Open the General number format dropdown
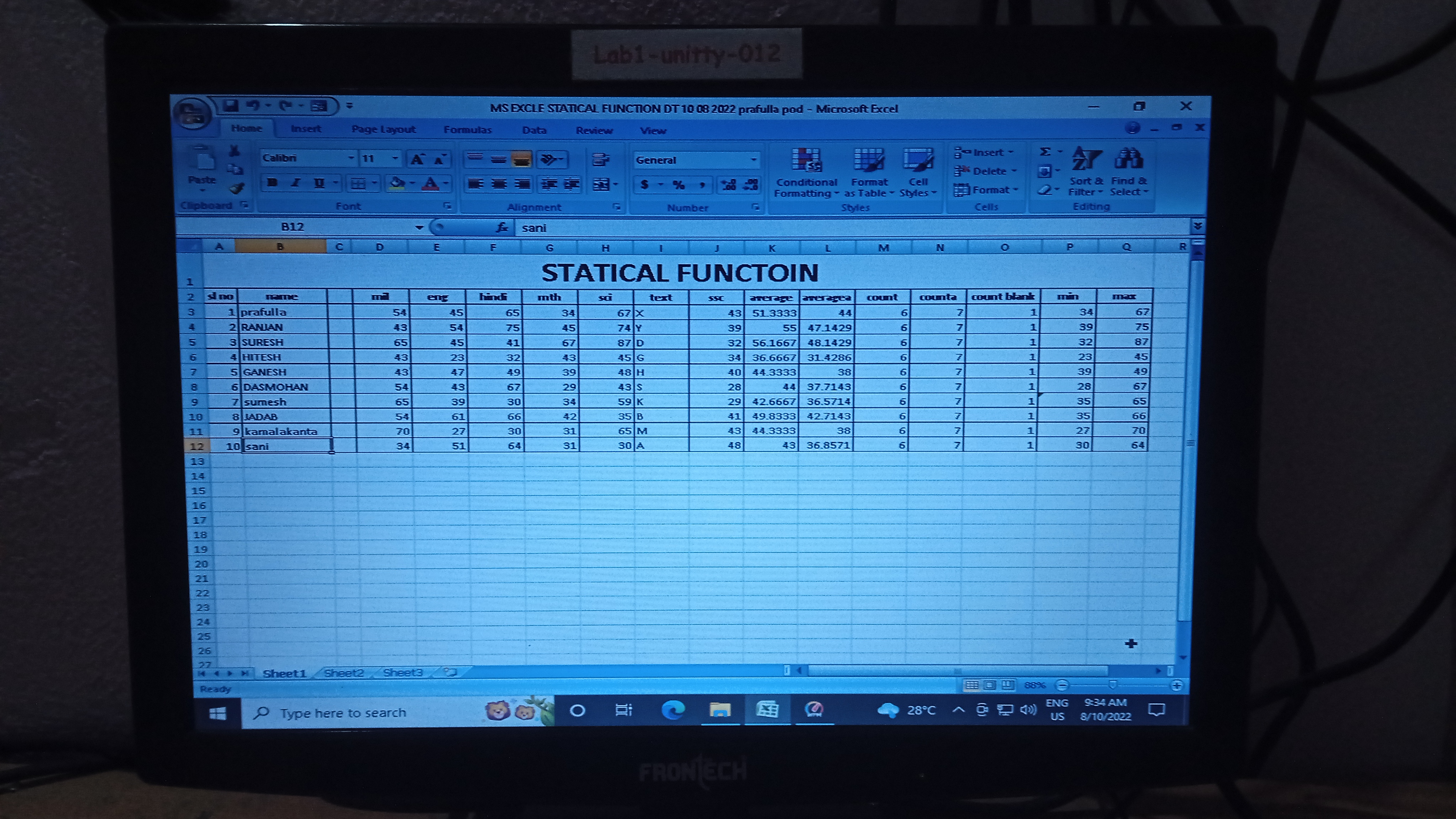This screenshot has width=1456, height=819. click(754, 160)
